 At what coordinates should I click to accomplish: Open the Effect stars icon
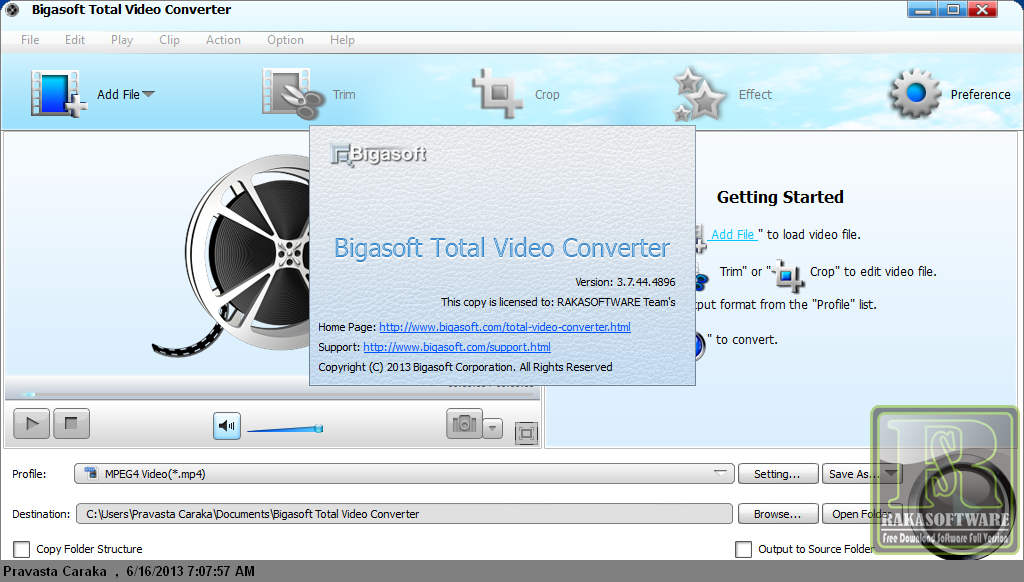click(699, 94)
